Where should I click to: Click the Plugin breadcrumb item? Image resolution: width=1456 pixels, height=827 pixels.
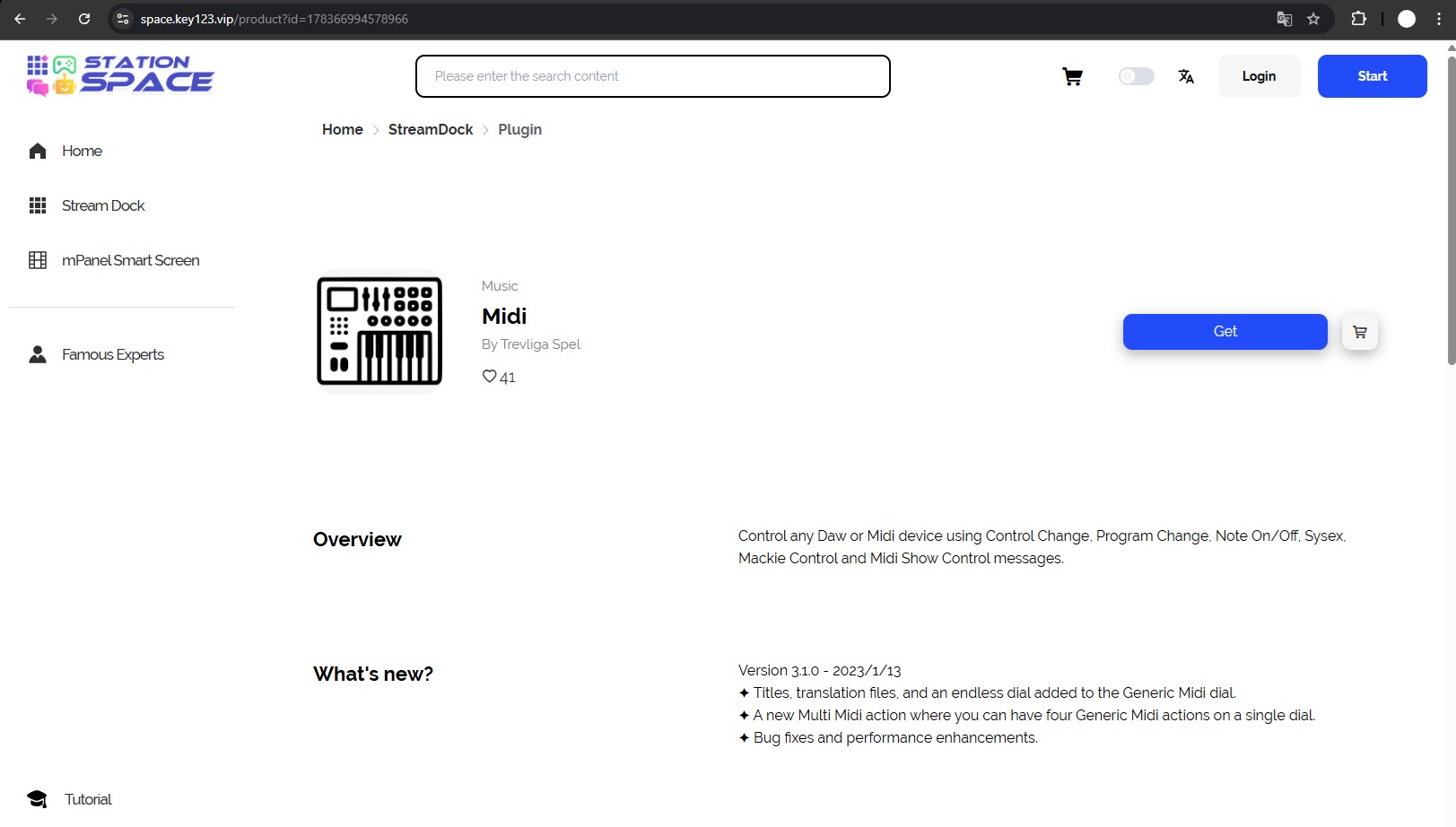pos(520,129)
